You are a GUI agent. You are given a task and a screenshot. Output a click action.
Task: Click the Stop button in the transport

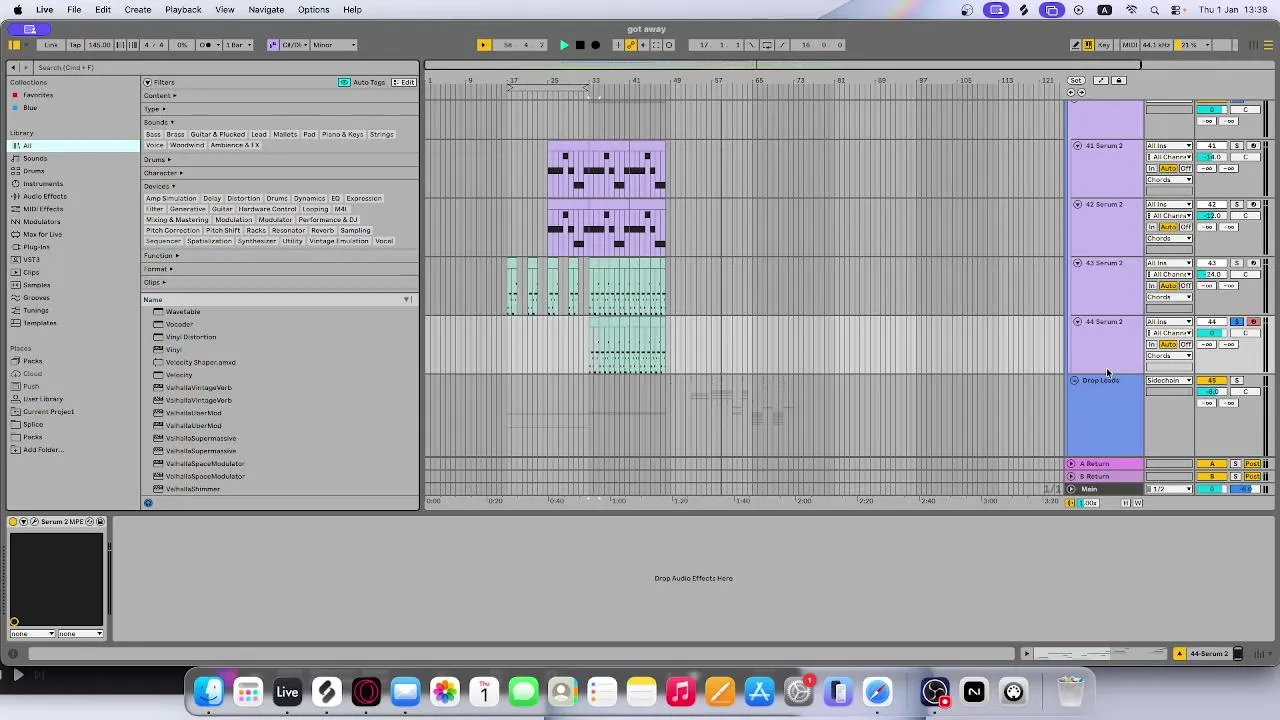pyautogui.click(x=580, y=45)
